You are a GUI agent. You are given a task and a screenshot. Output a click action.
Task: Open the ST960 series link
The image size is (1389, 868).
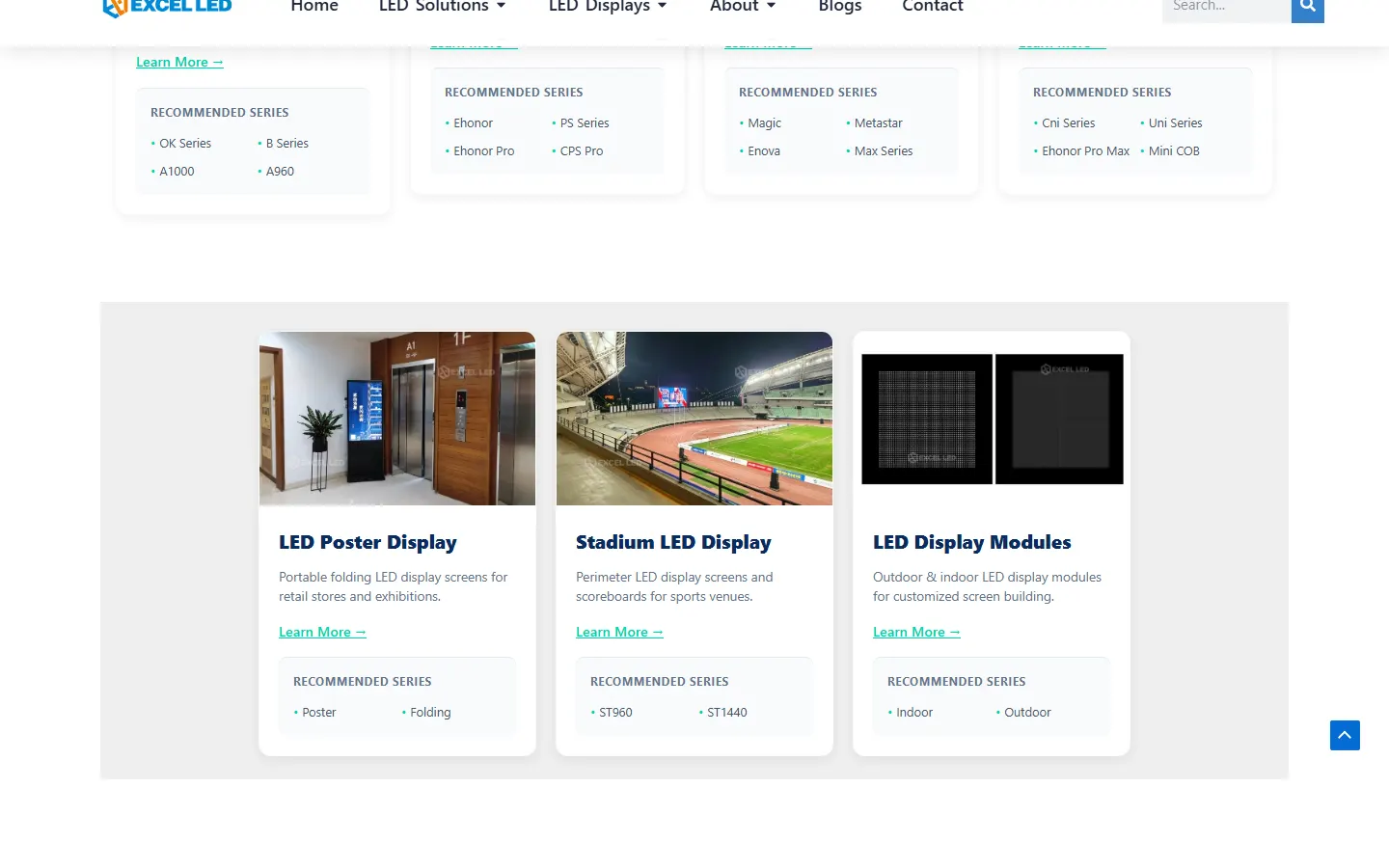tap(615, 712)
